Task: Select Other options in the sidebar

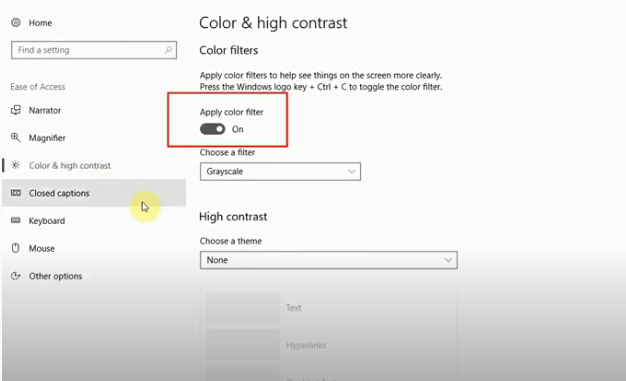Action: tap(55, 276)
